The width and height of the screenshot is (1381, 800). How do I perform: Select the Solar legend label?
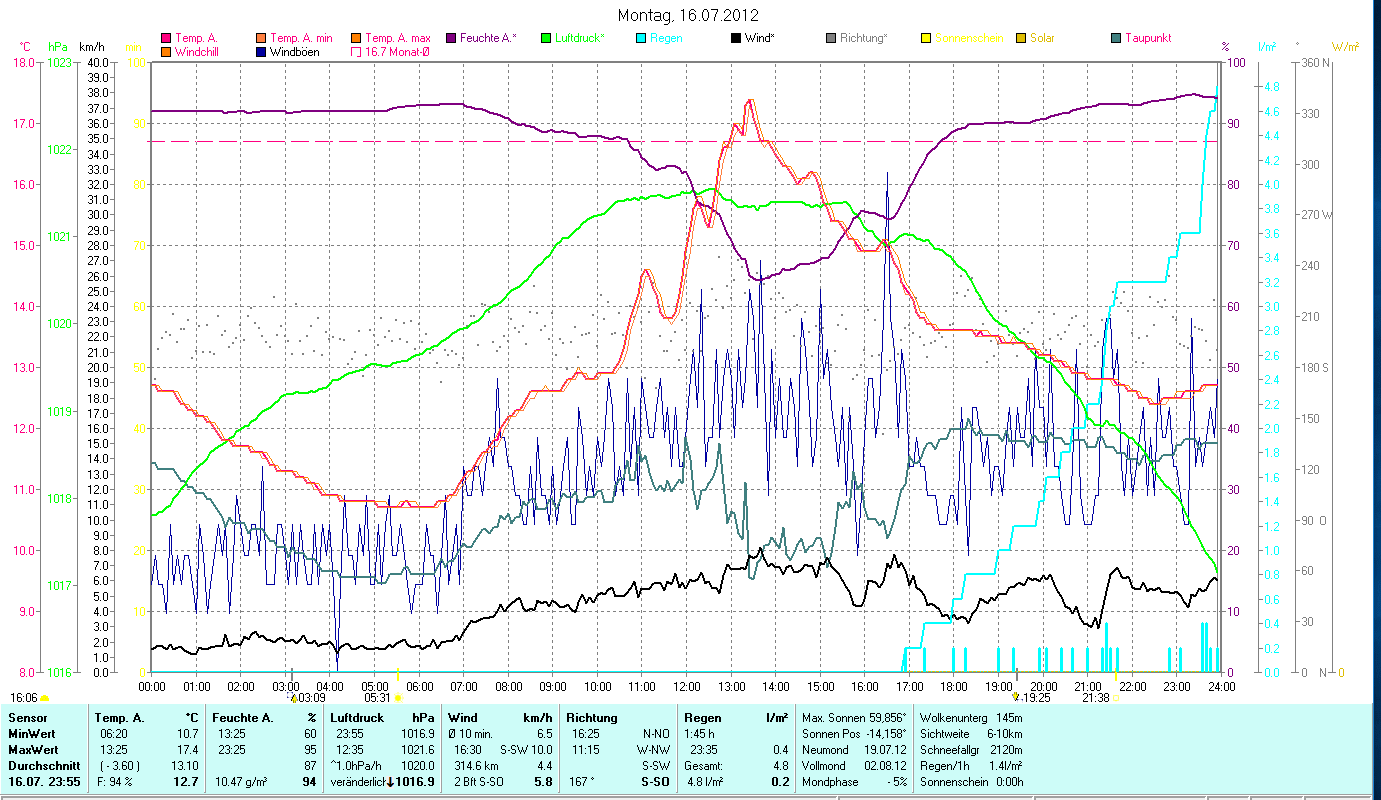pos(1042,38)
